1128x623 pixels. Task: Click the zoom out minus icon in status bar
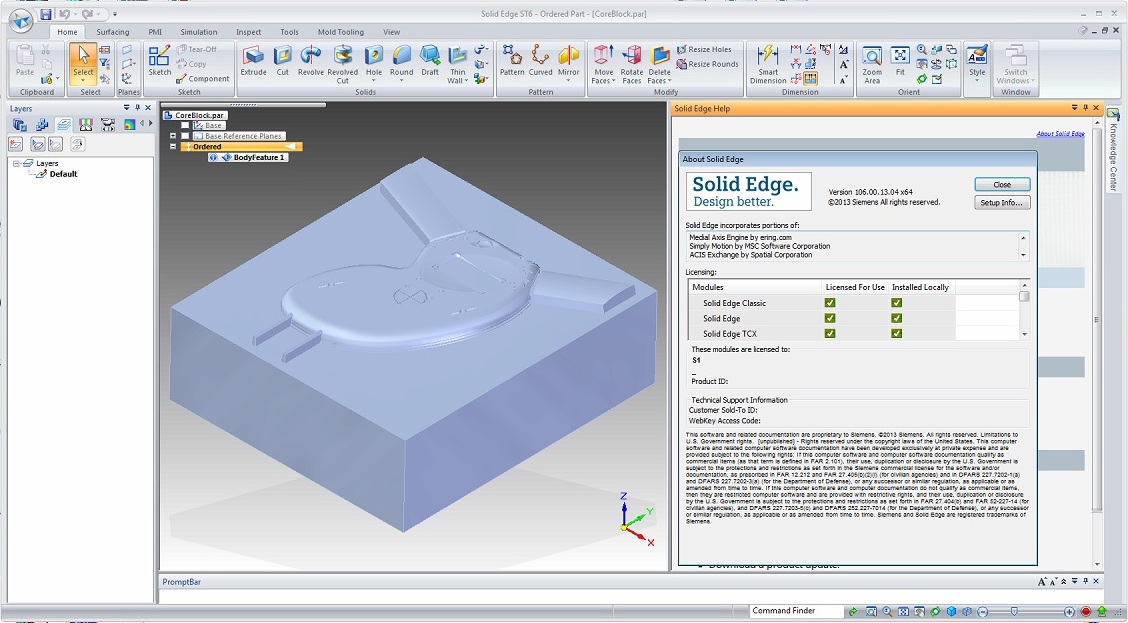point(983,611)
